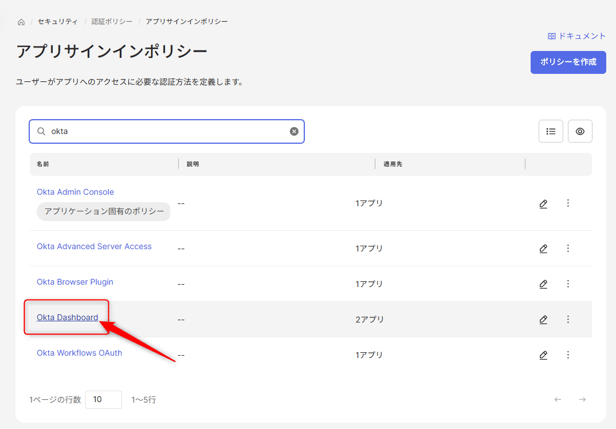The width and height of the screenshot is (616, 429).
Task: Edit Okta Dashboard pencil icon
Action: [x=543, y=320]
